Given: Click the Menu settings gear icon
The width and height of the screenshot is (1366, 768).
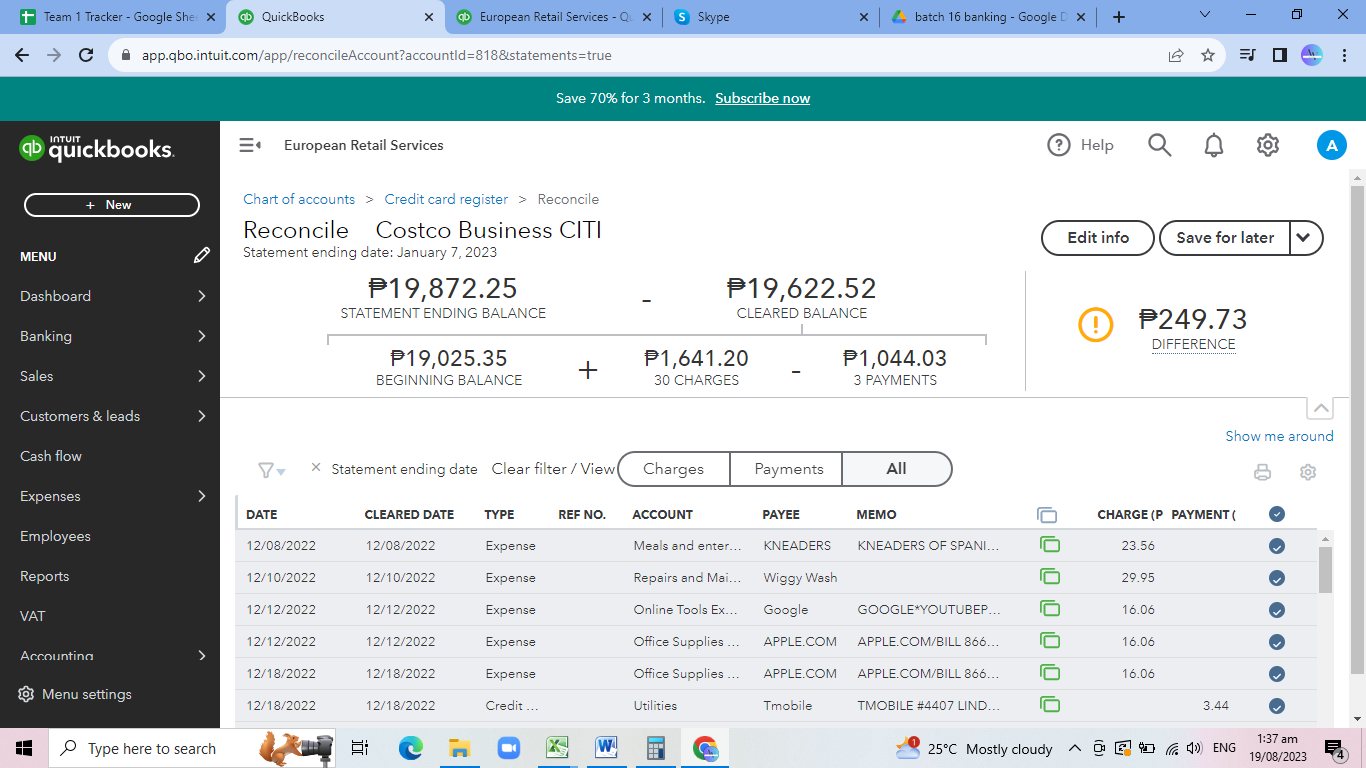Looking at the screenshot, I should pyautogui.click(x=27, y=694).
